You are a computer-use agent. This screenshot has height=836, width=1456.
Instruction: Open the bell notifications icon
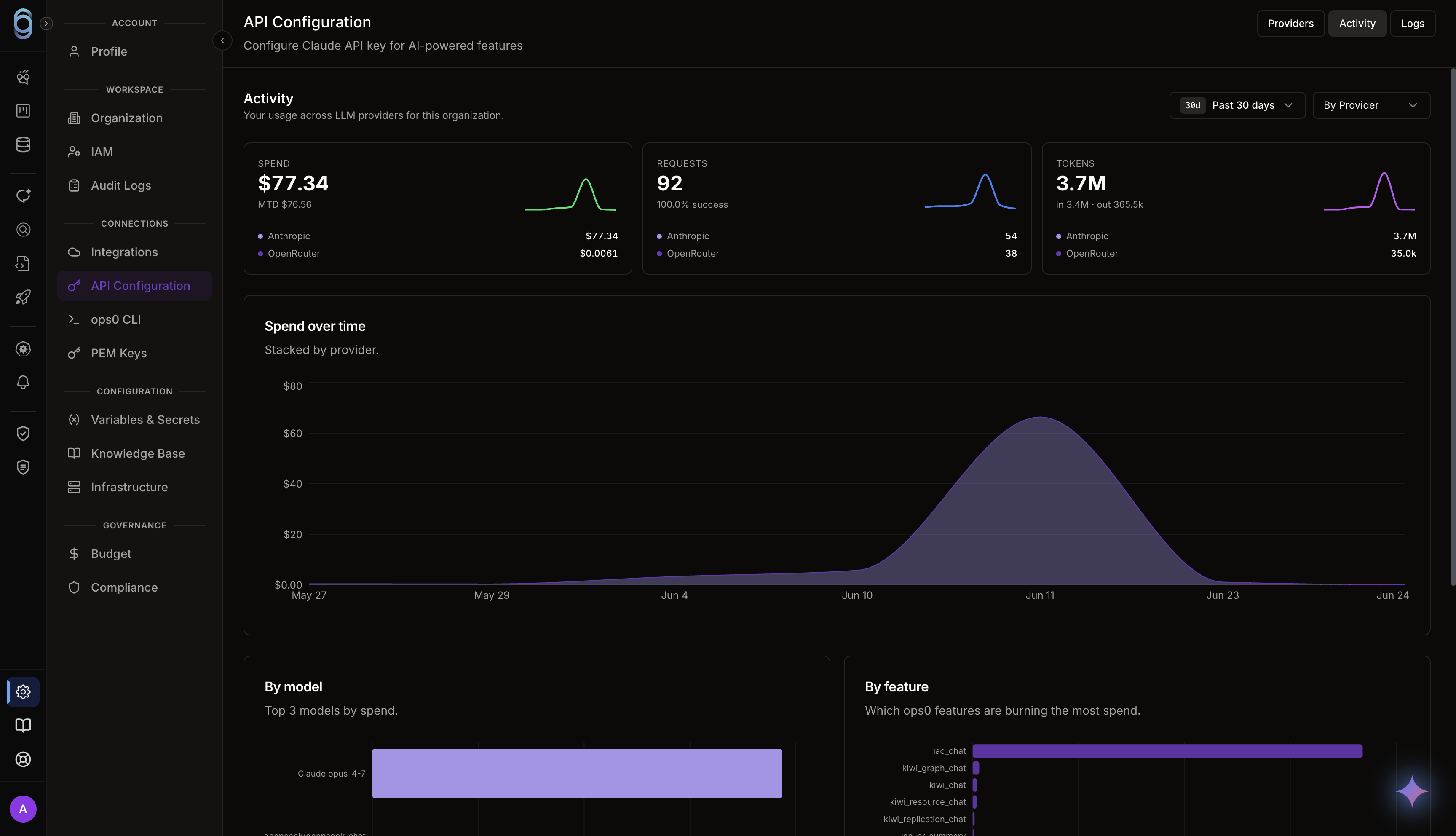point(23,383)
